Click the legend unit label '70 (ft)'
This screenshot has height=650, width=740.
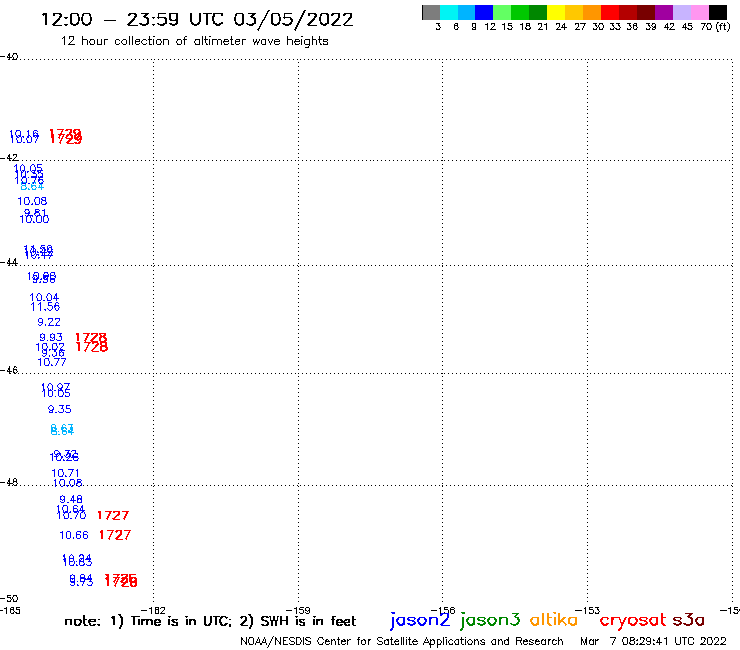(x=715, y=26)
